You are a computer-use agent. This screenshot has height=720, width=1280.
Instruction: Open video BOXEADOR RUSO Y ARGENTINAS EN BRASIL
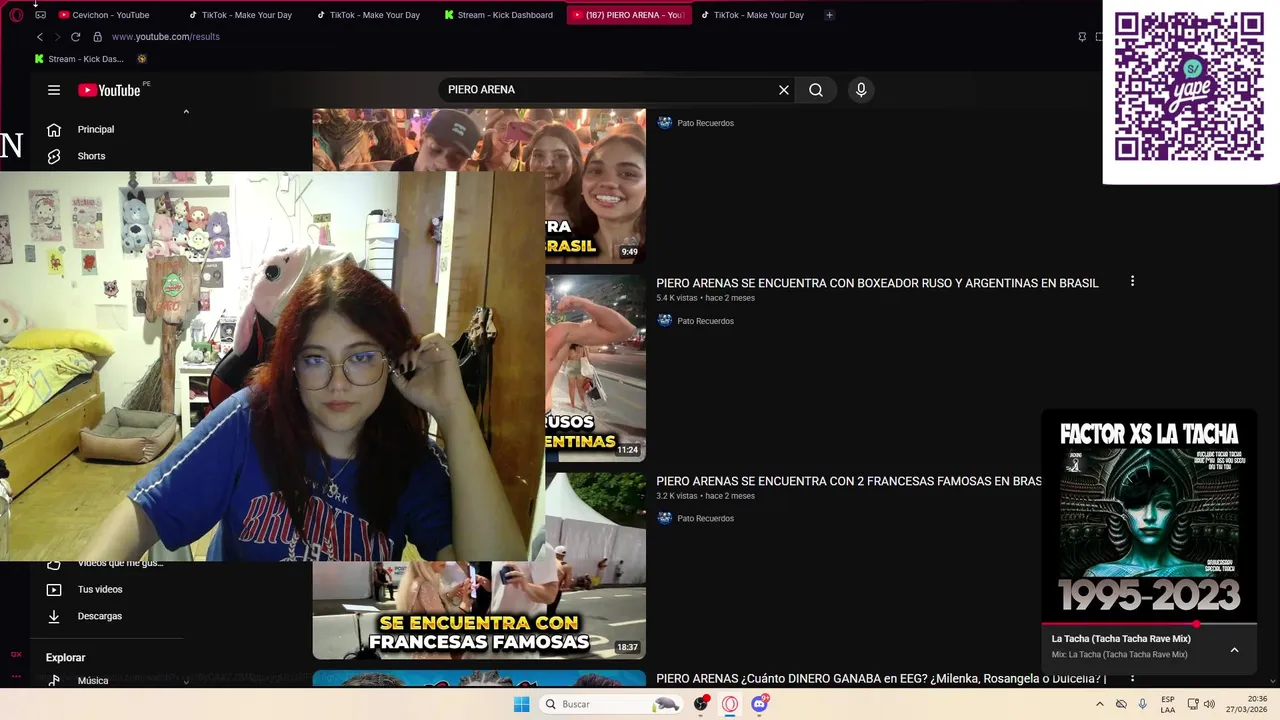[x=877, y=283]
